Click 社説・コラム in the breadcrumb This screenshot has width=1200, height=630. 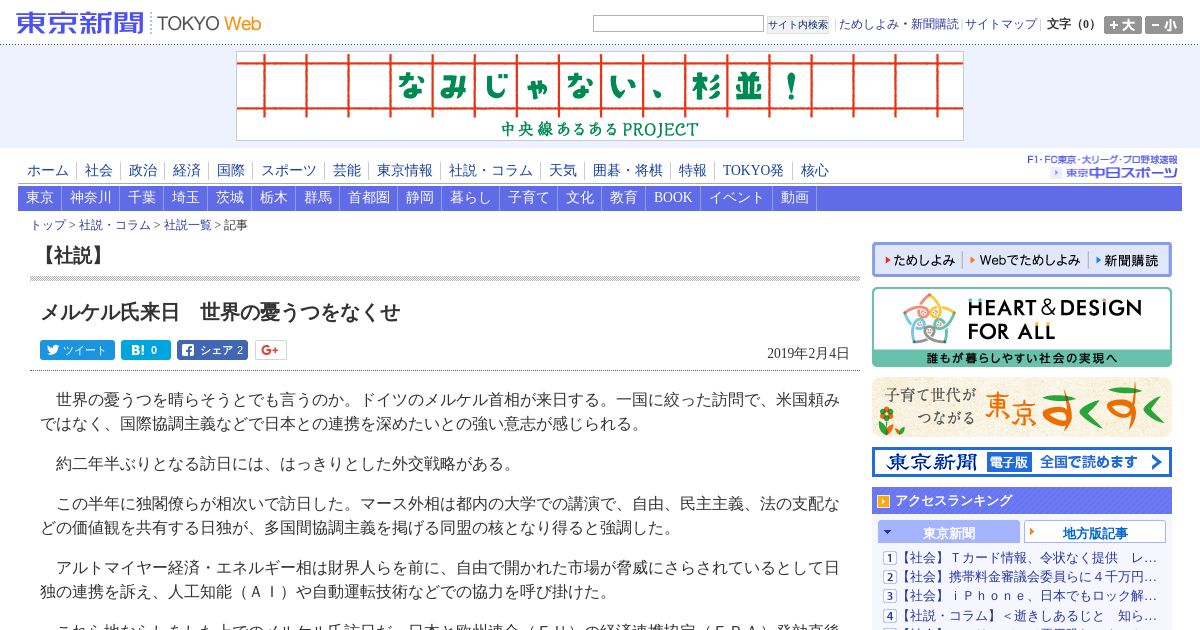115,225
